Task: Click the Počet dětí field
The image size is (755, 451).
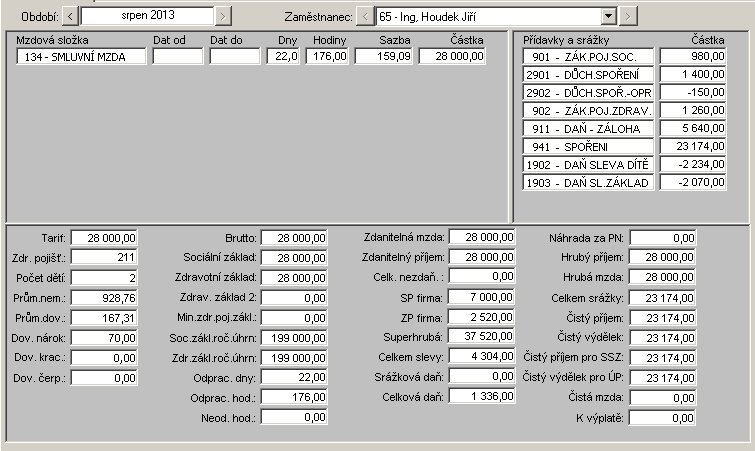Action: pos(104,278)
